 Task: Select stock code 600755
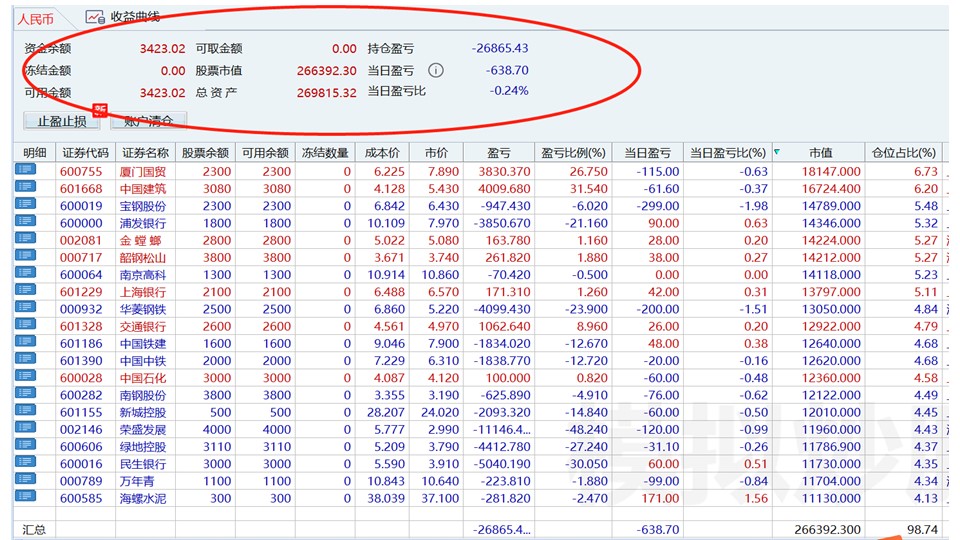[x=81, y=172]
